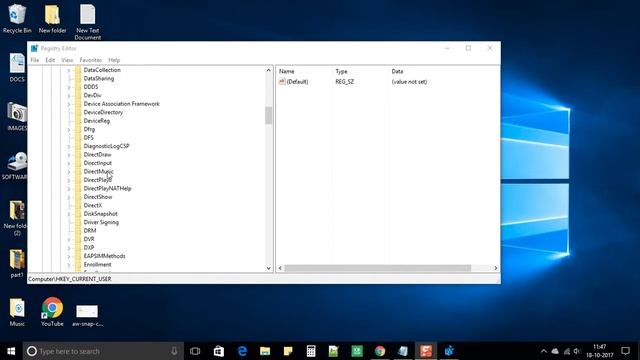Expand the DirectDraw registry key
Viewport: 640px width, 360px height.
point(69,155)
